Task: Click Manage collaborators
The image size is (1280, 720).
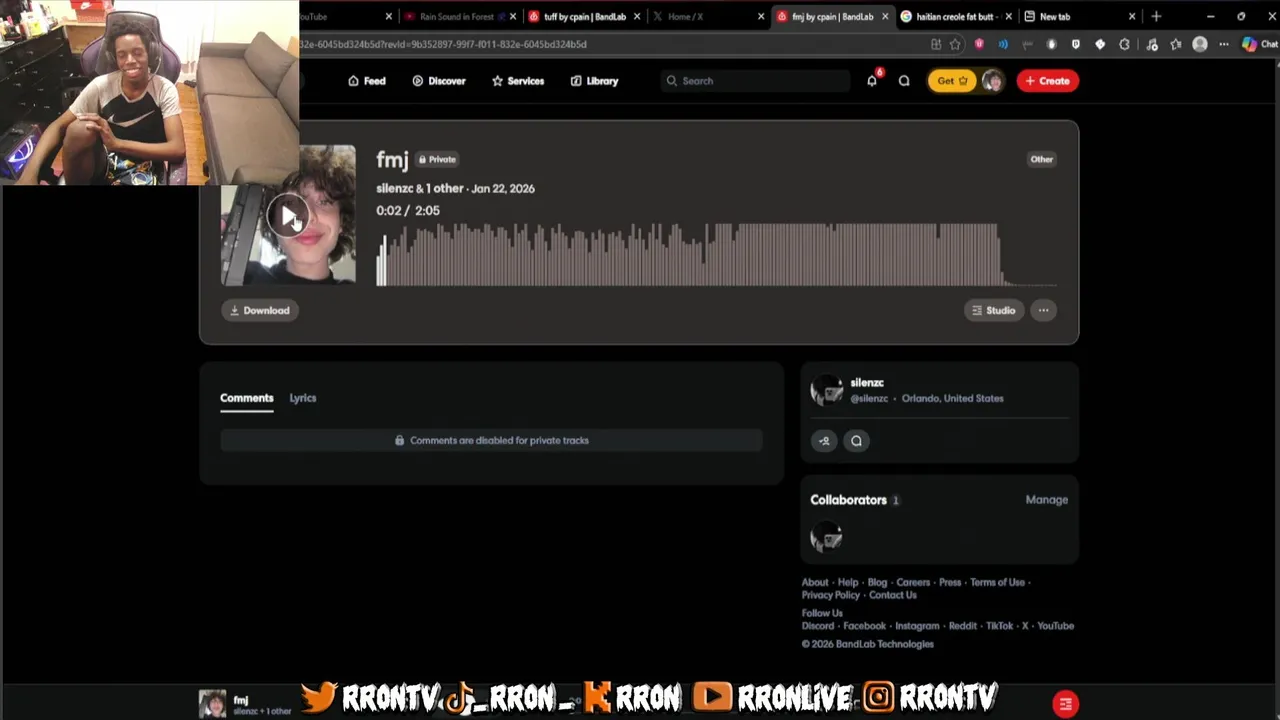Action: (x=1047, y=500)
